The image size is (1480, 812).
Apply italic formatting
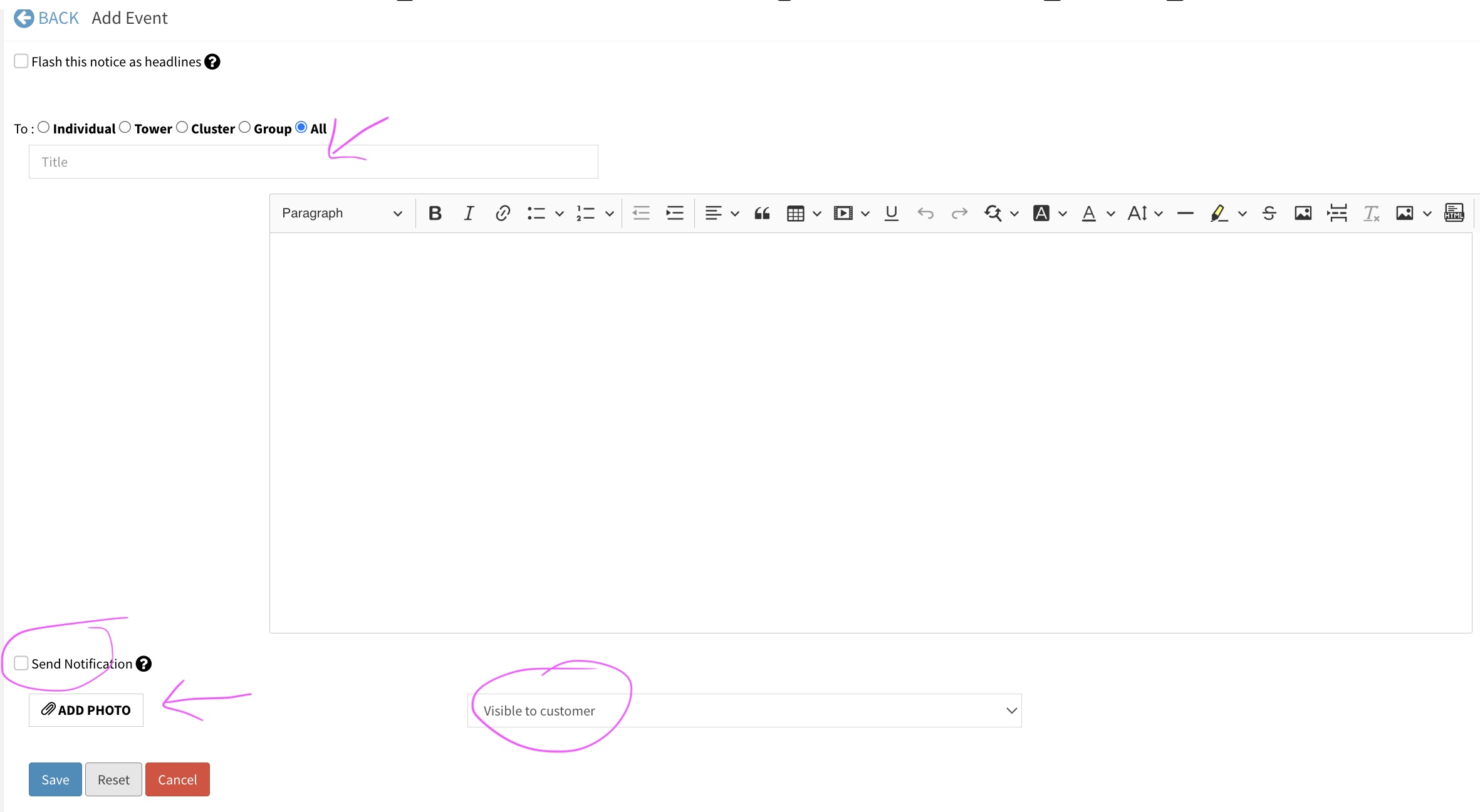pyautogui.click(x=469, y=213)
